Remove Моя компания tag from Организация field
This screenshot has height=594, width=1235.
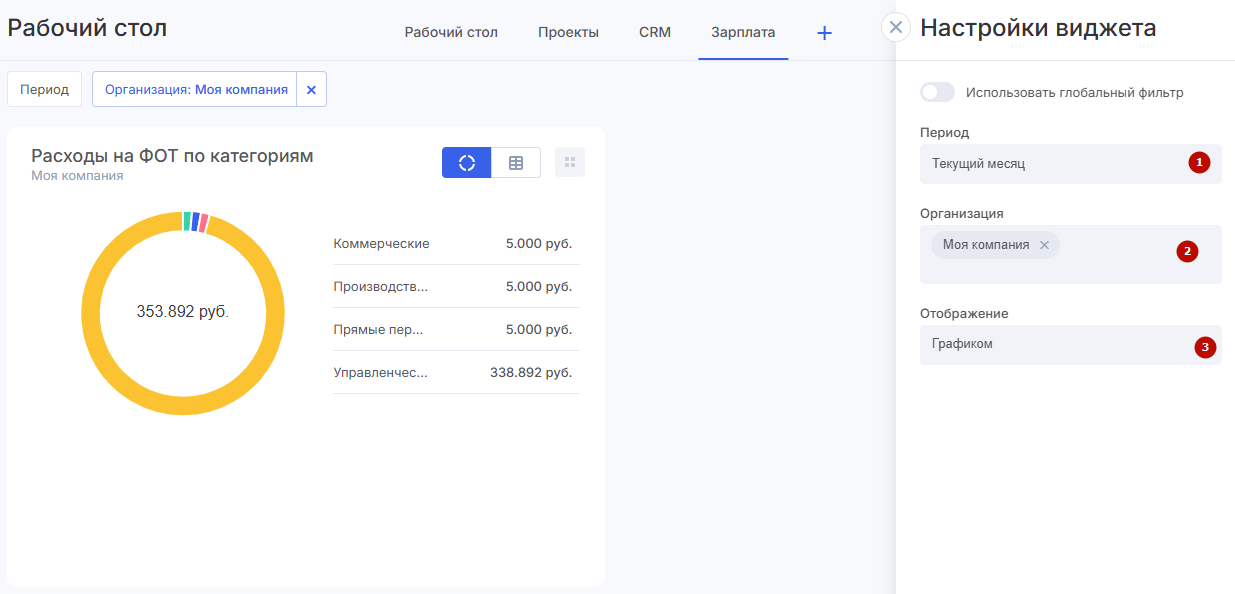tap(1044, 245)
